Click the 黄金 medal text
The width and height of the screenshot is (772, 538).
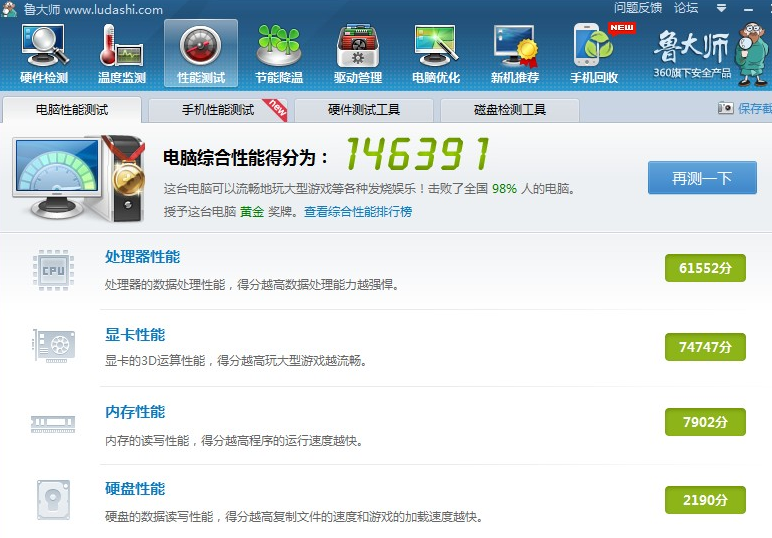click(x=252, y=212)
